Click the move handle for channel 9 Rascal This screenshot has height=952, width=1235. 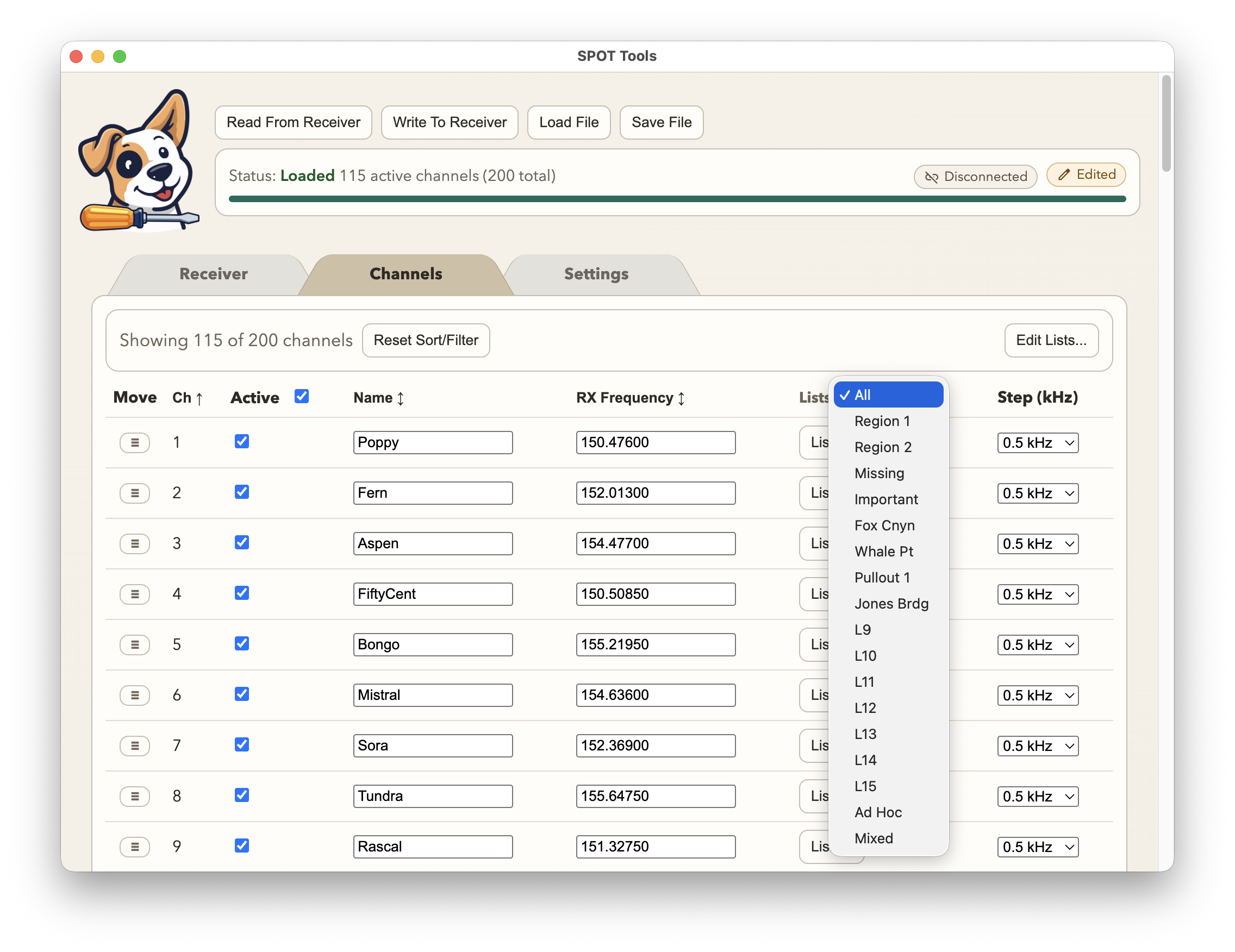coord(135,846)
